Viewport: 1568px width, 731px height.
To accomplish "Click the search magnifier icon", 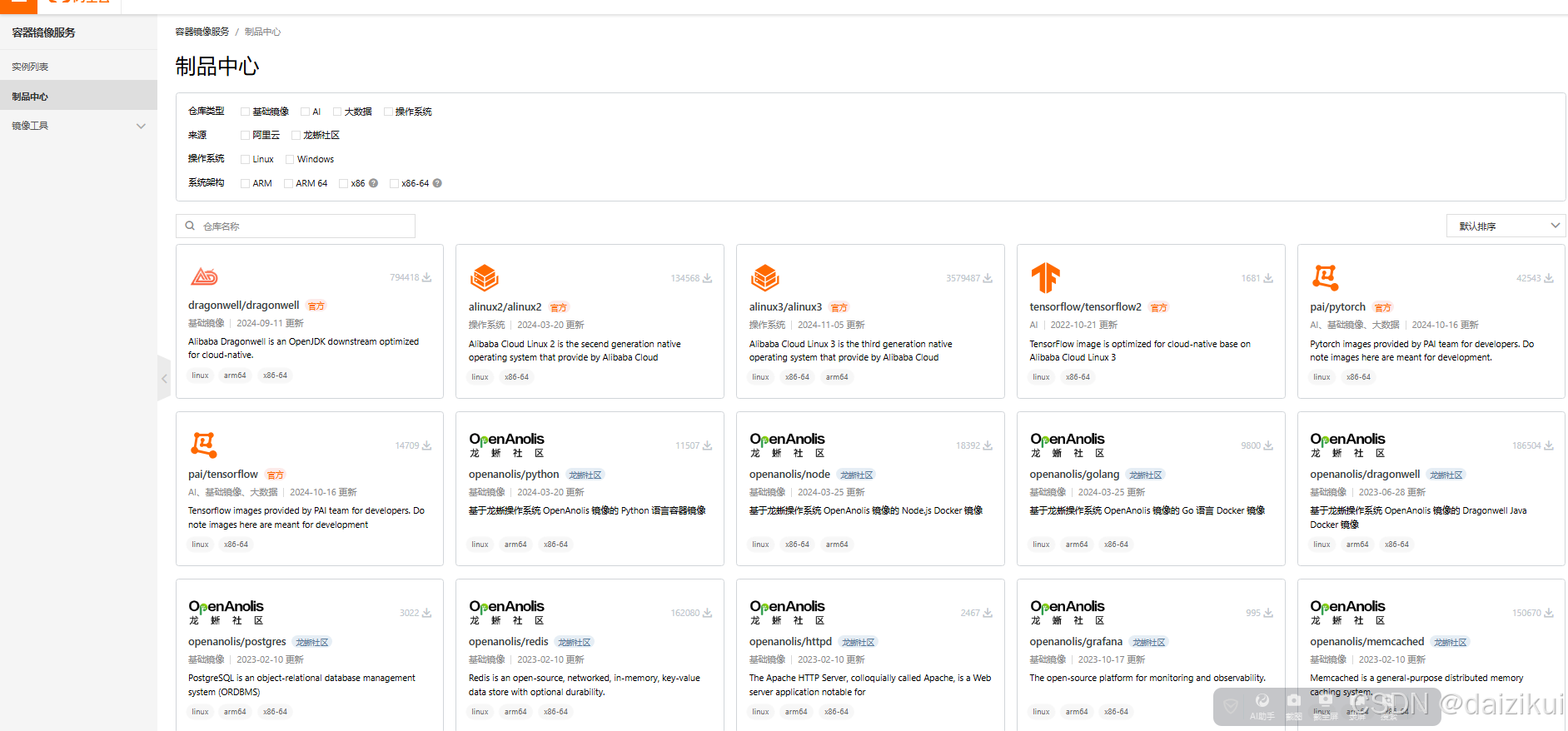I will point(190,226).
